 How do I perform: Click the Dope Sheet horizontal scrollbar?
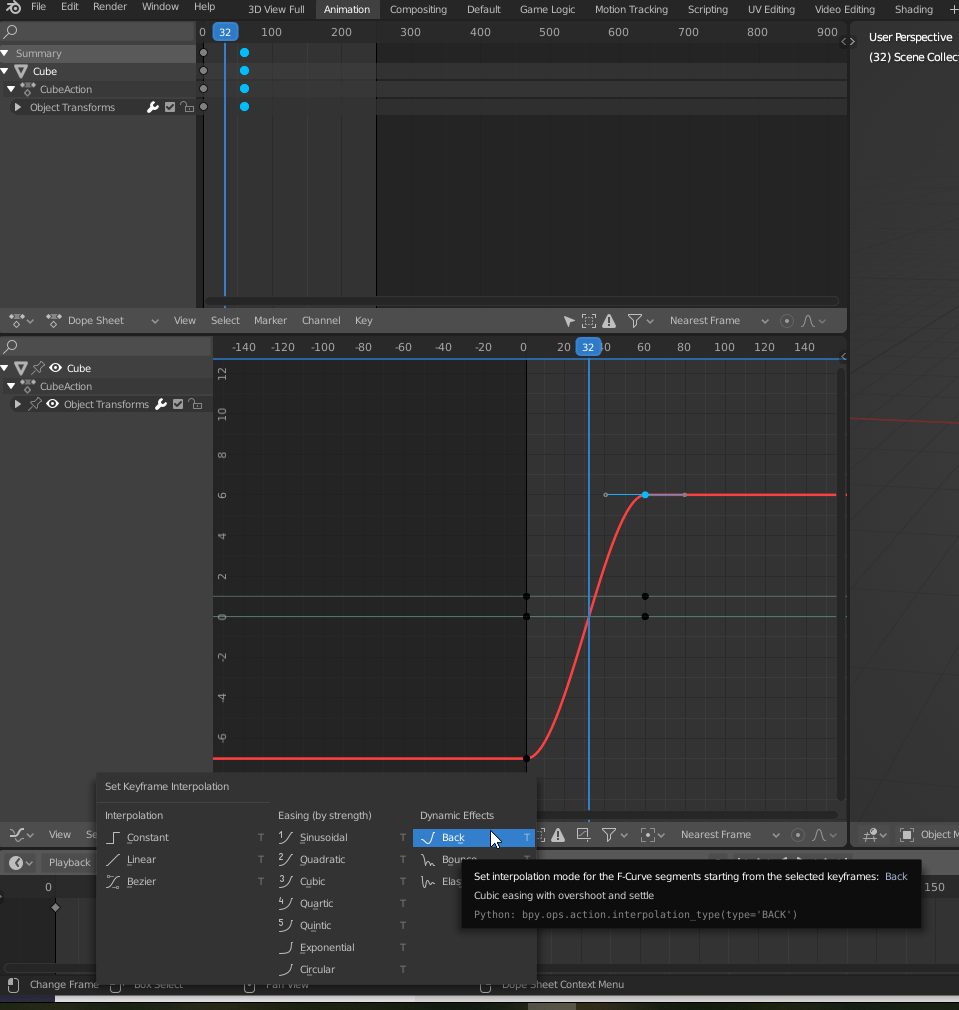coord(520,301)
